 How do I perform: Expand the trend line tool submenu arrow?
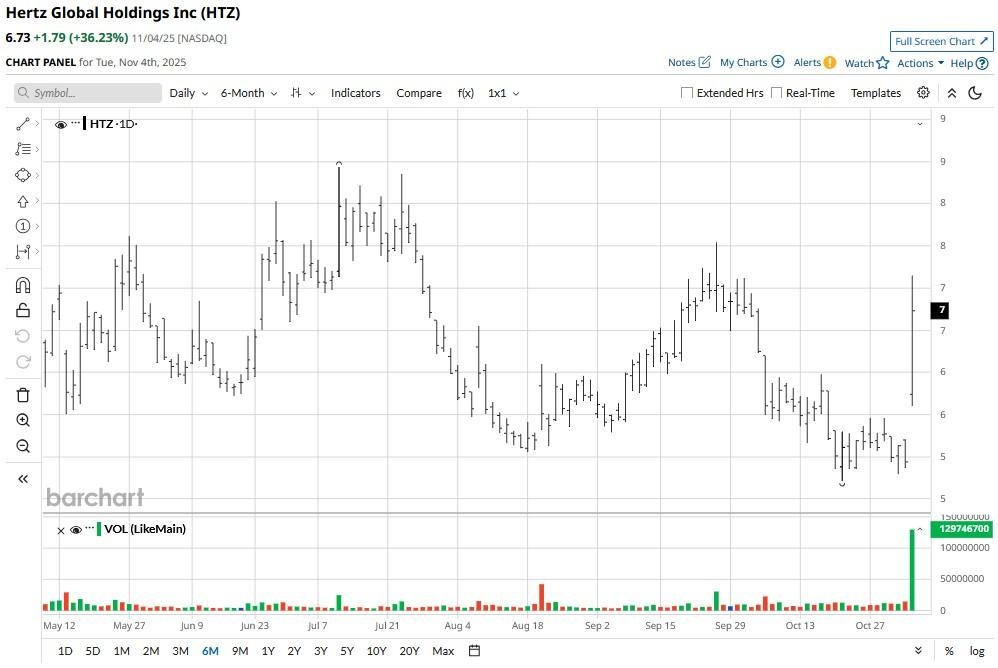[x=37, y=123]
